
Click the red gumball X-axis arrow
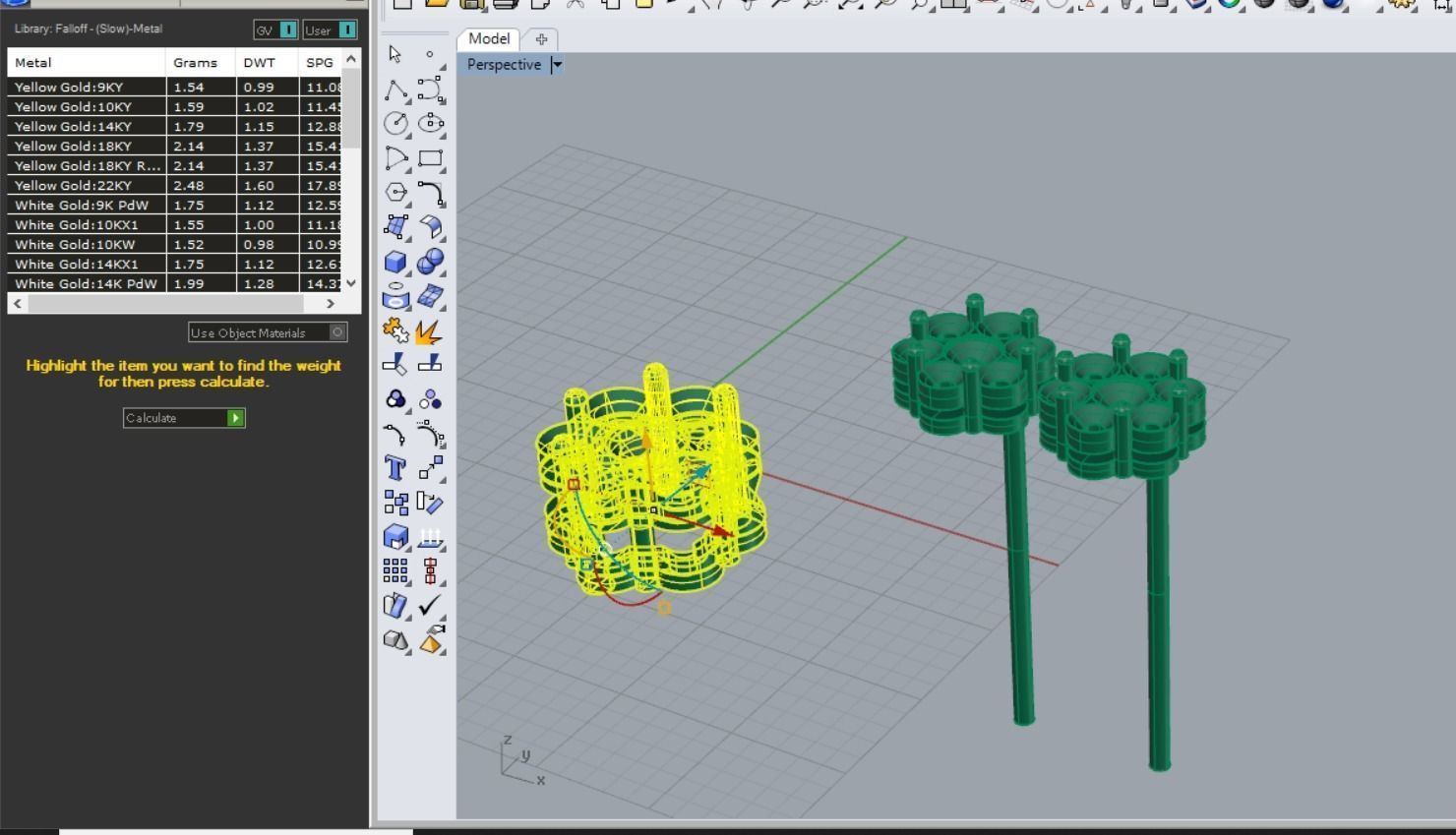tap(722, 531)
